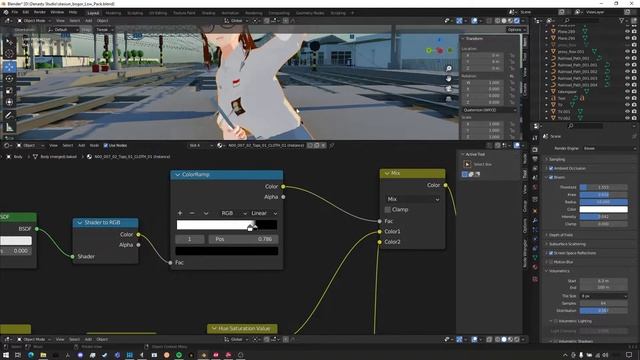Open Tile Size dropdown
The width and height of the screenshot is (640, 360).
pos(603,296)
